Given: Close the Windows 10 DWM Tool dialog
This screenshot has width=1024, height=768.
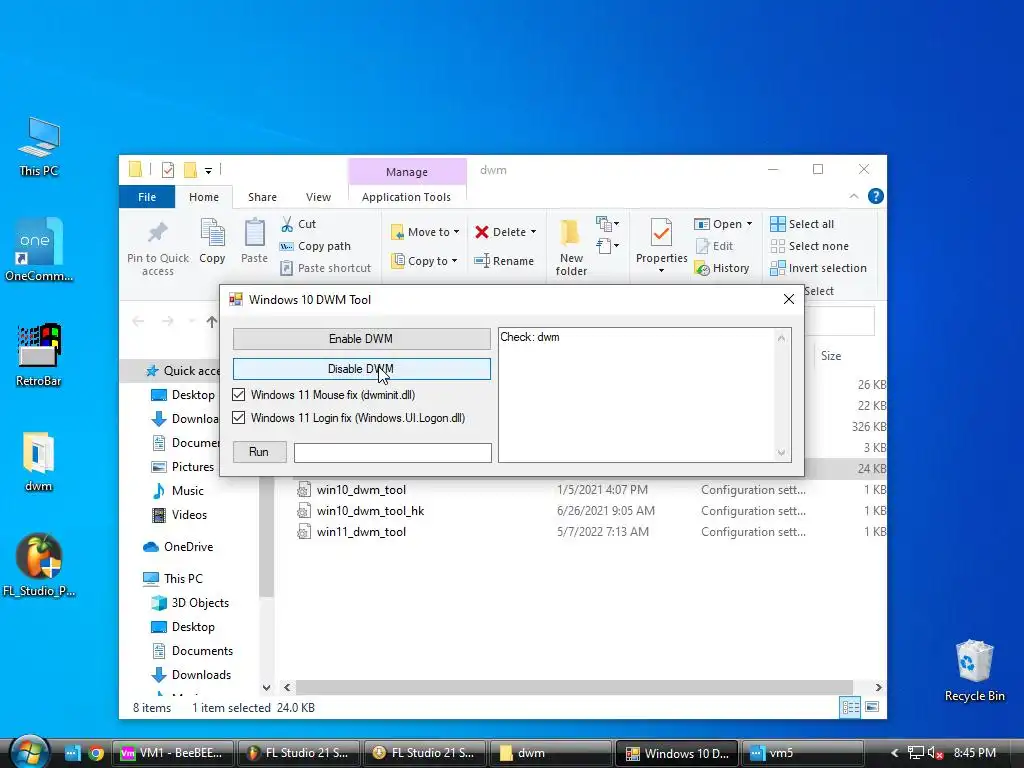Looking at the screenshot, I should coord(788,299).
